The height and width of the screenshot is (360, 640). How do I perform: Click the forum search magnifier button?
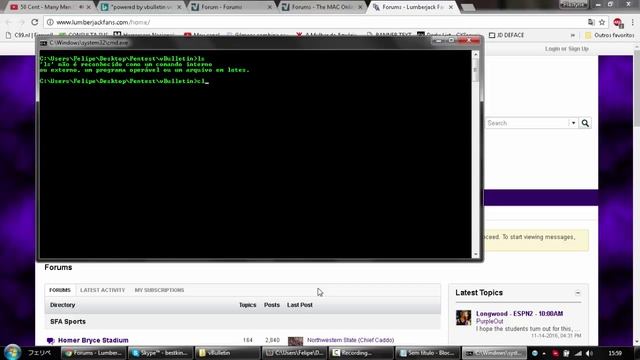585,123
